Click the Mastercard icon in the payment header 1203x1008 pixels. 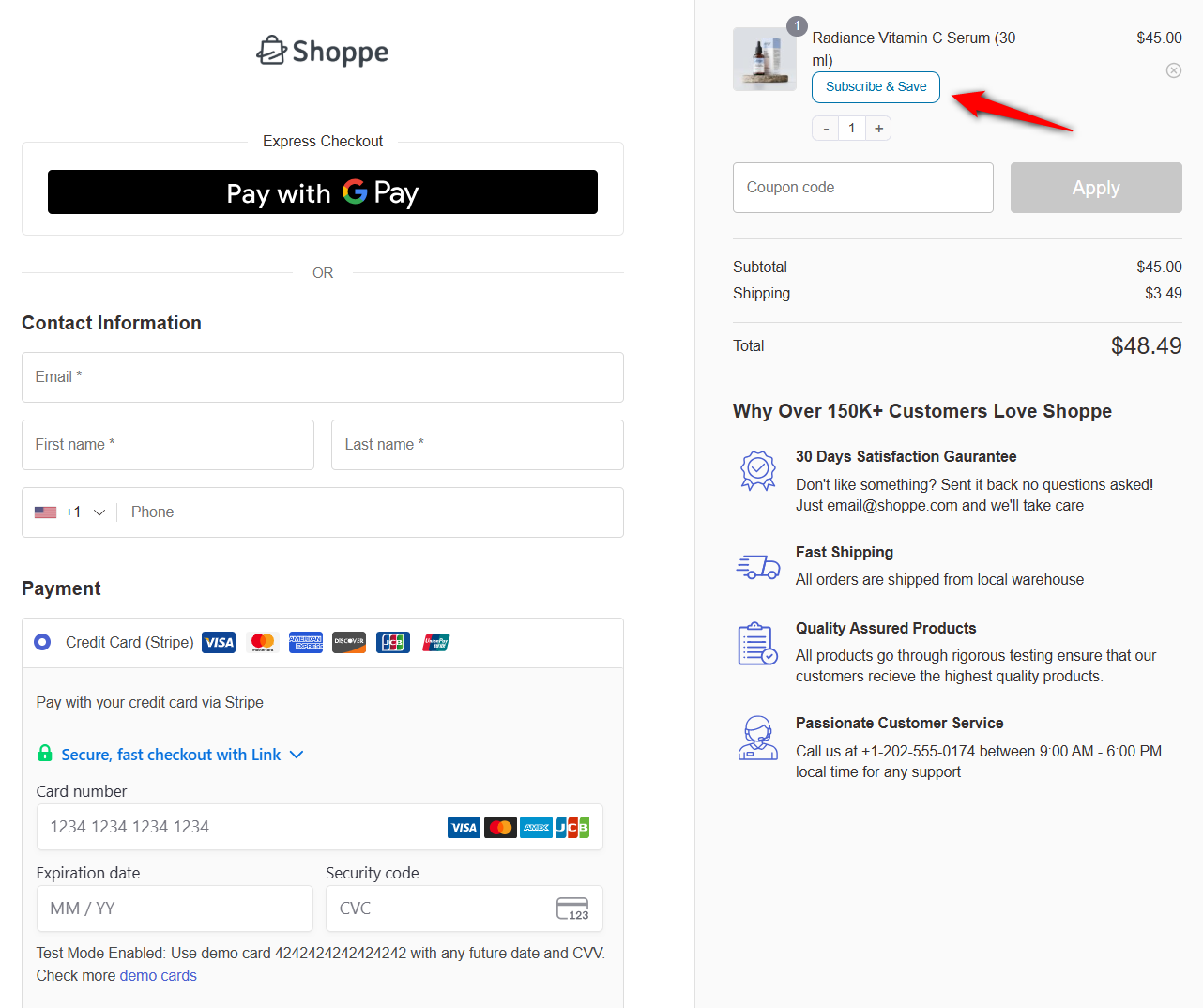point(262,642)
